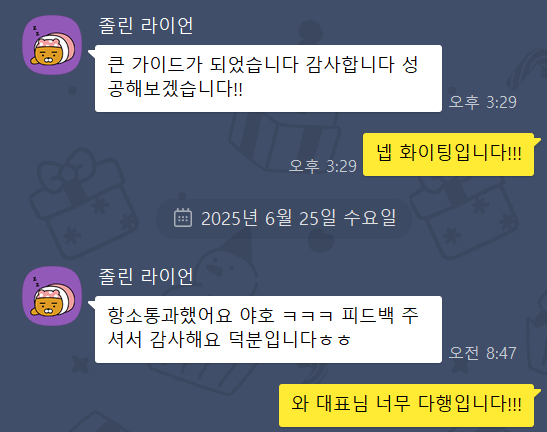Screen dimensions: 547x432
Task: Open the 2025년 6월 25일 수요일 date label
Action: click(x=299, y=218)
